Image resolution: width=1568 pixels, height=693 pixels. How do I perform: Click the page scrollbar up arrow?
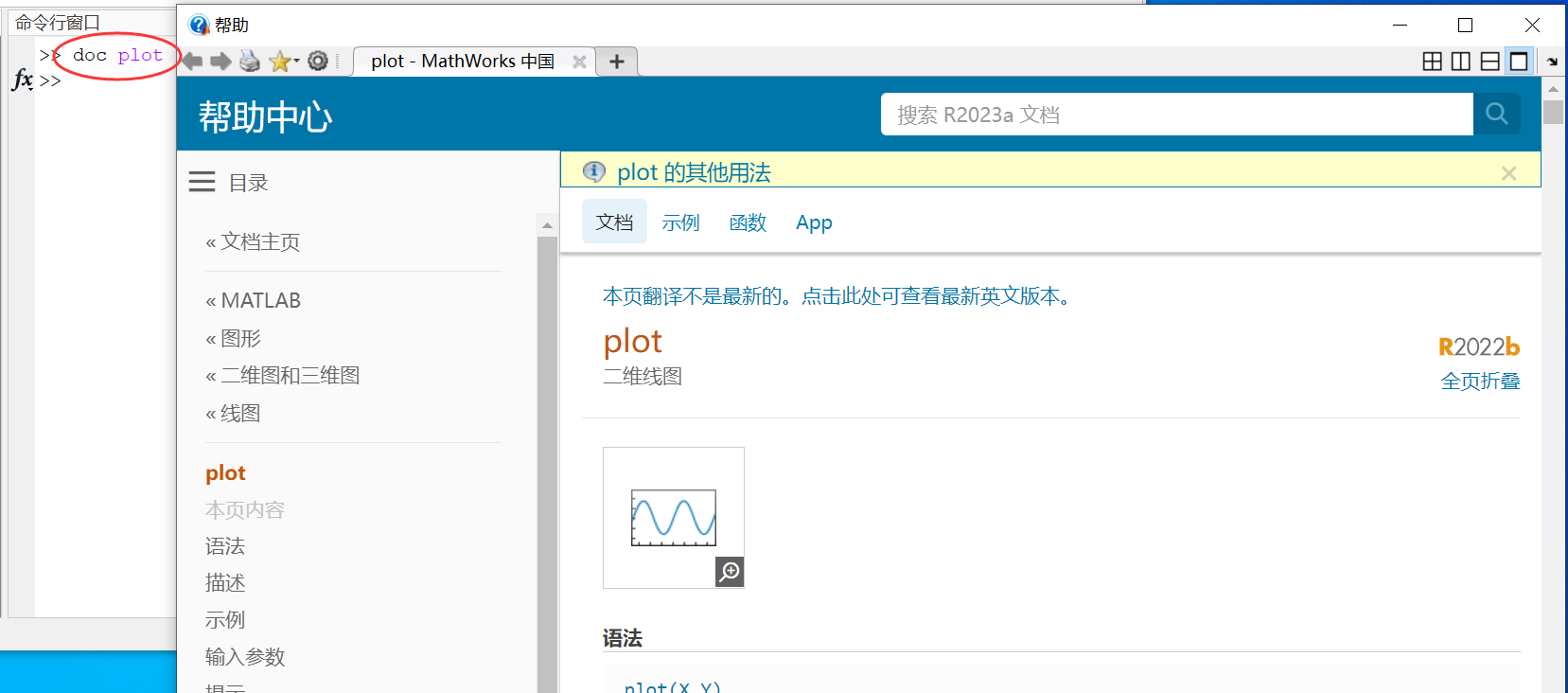tap(1553, 88)
